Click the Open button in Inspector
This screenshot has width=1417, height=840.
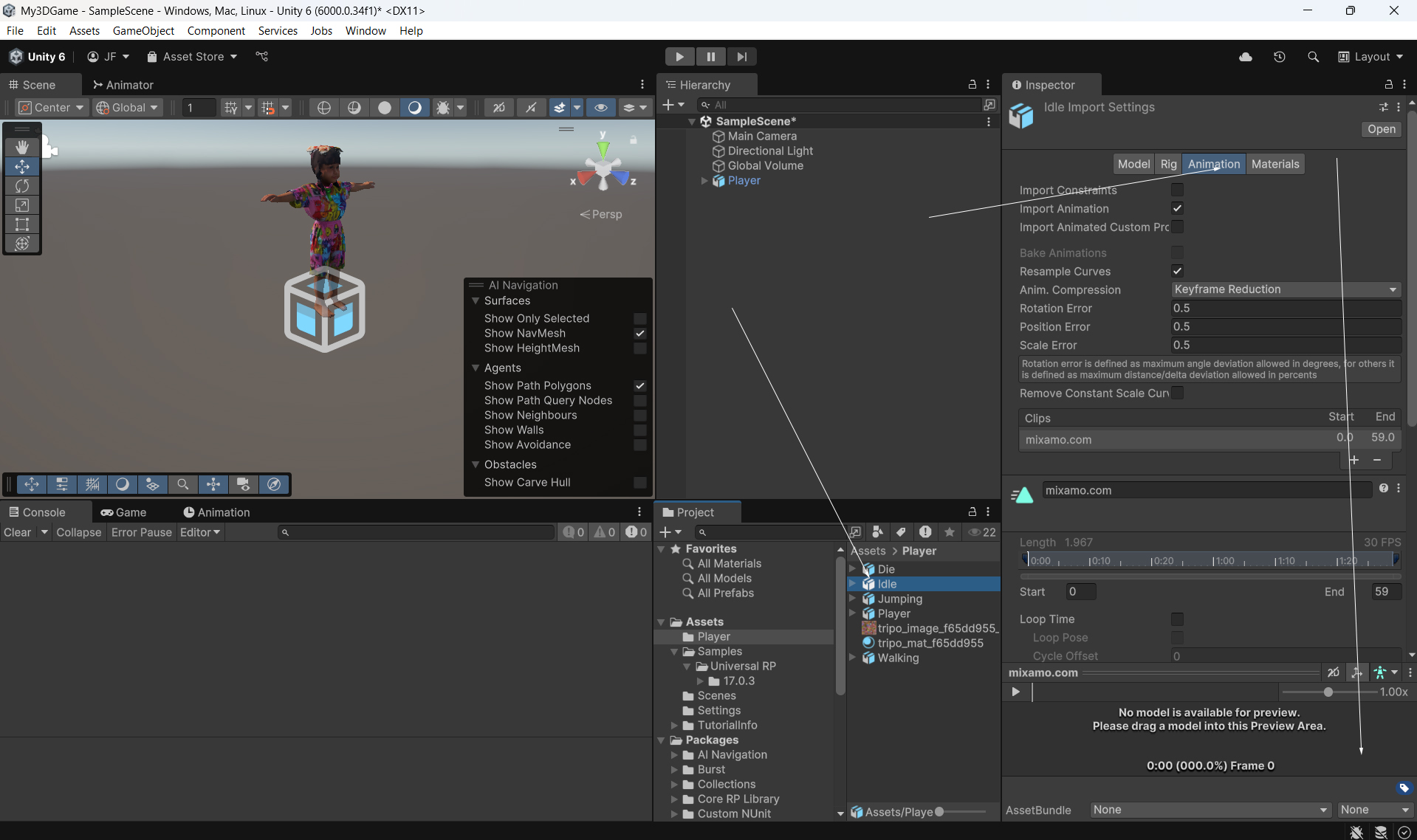click(x=1381, y=129)
